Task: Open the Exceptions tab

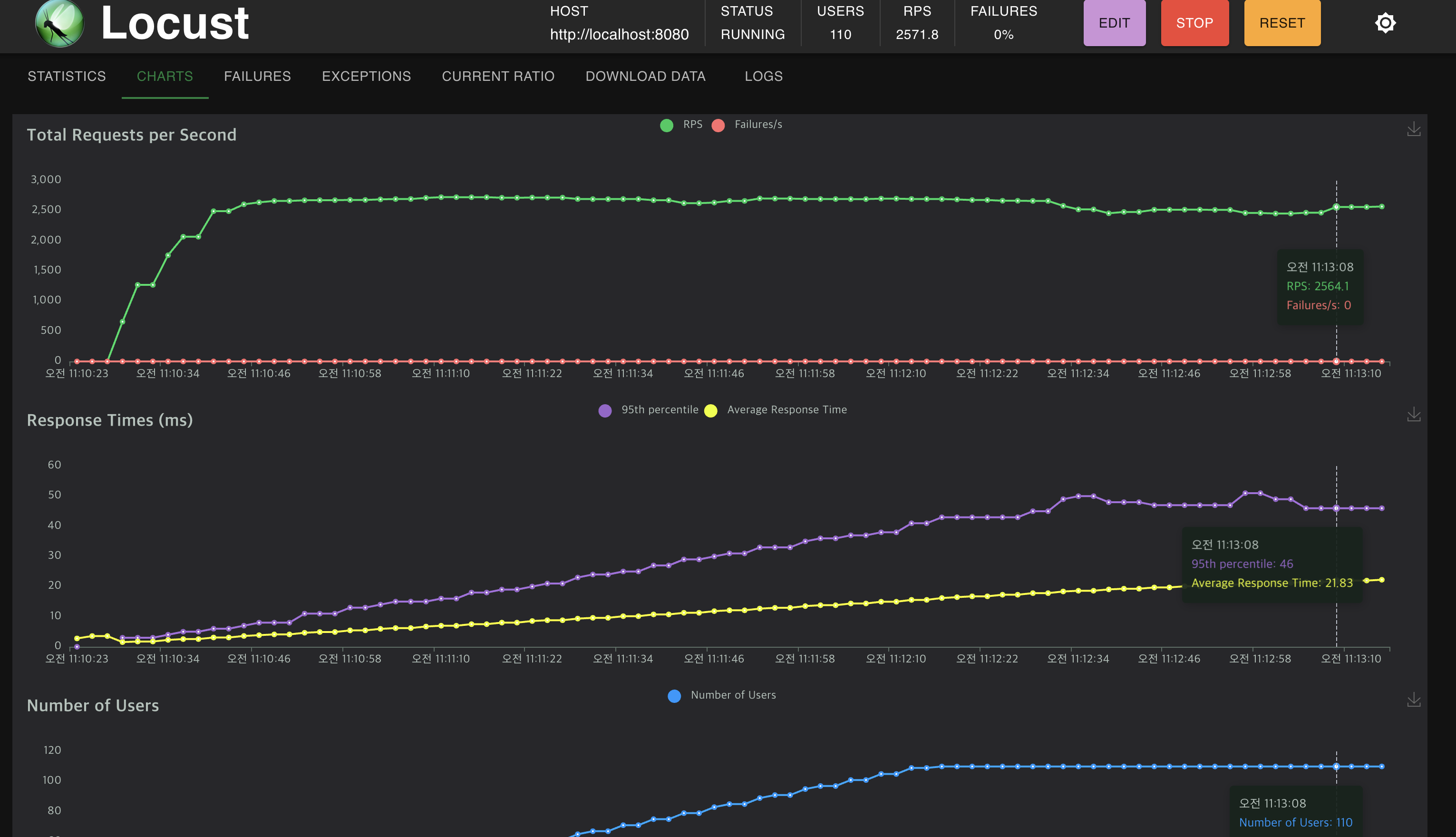Action: (366, 77)
